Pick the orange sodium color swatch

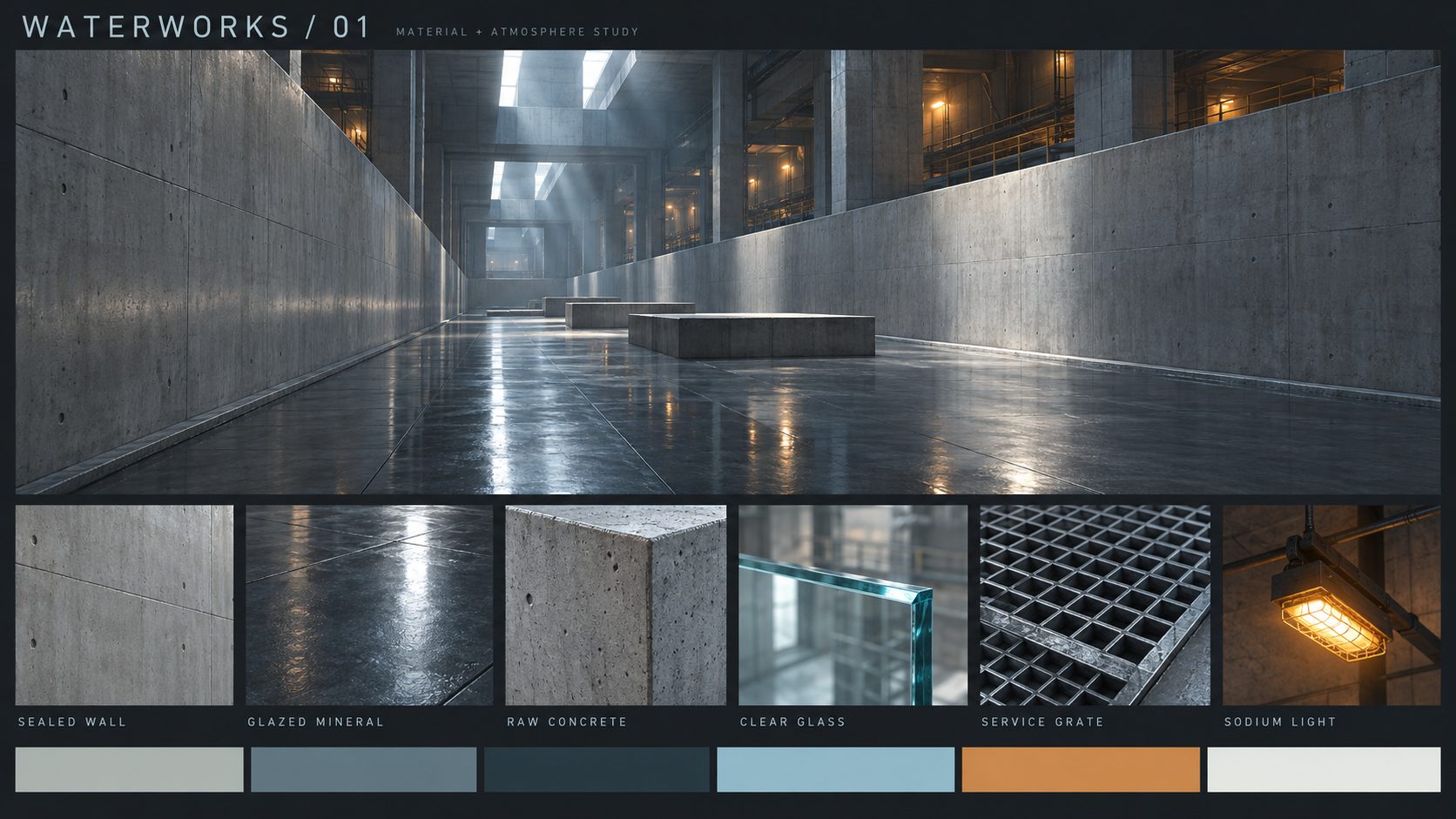[x=1081, y=769]
